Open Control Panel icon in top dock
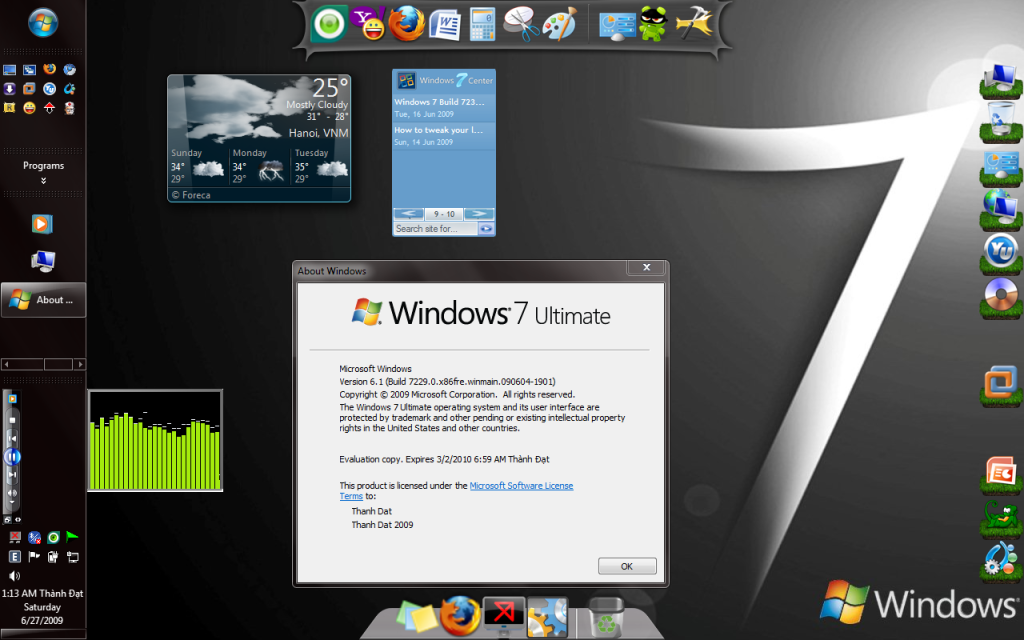Viewport: 1024px width, 640px height. 616,26
